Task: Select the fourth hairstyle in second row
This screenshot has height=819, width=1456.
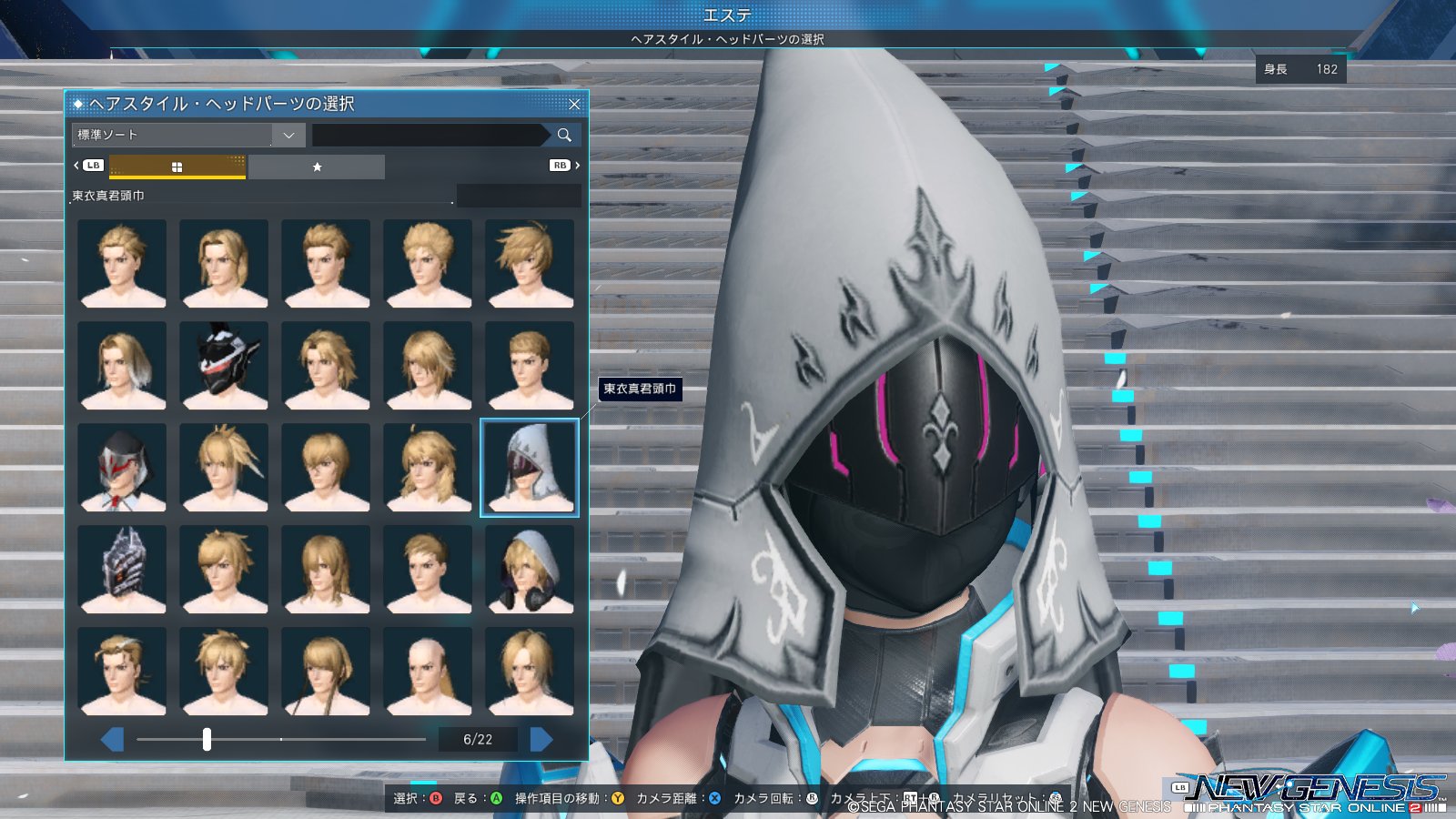Action: click(x=428, y=365)
